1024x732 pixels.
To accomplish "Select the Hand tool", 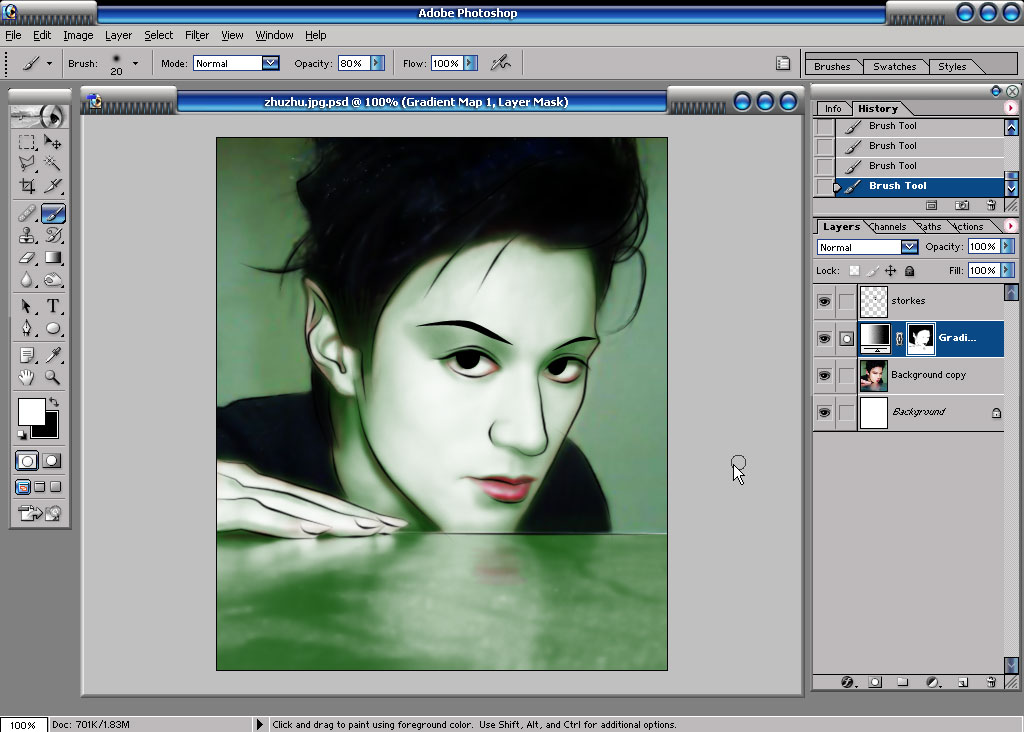I will coord(27,377).
